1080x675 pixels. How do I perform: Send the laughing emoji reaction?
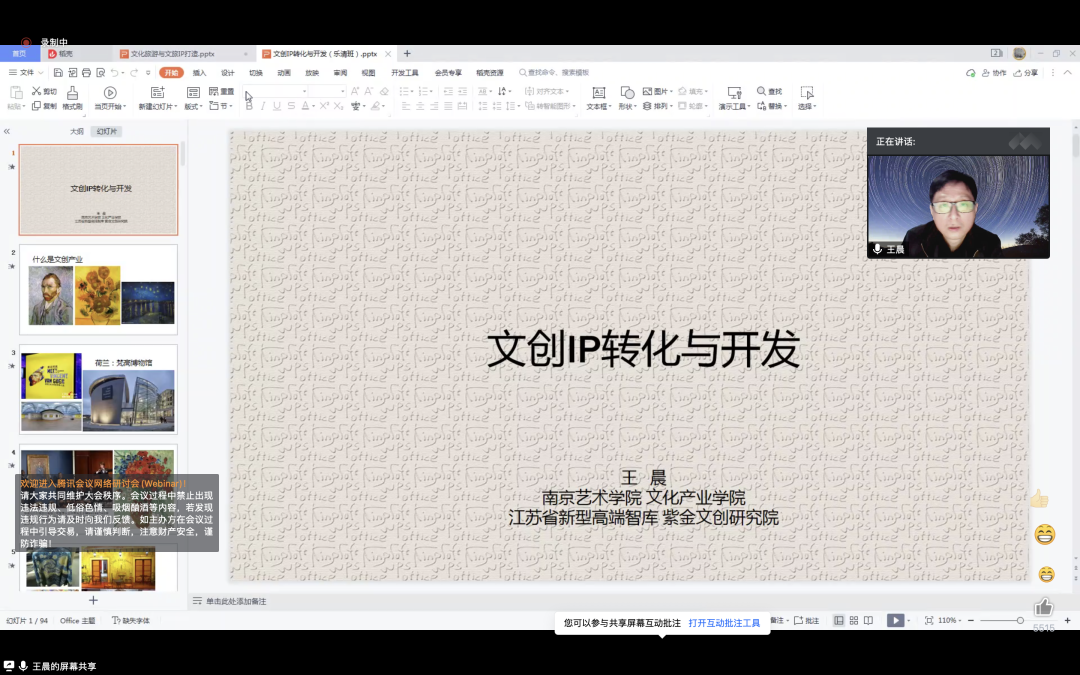1045,535
